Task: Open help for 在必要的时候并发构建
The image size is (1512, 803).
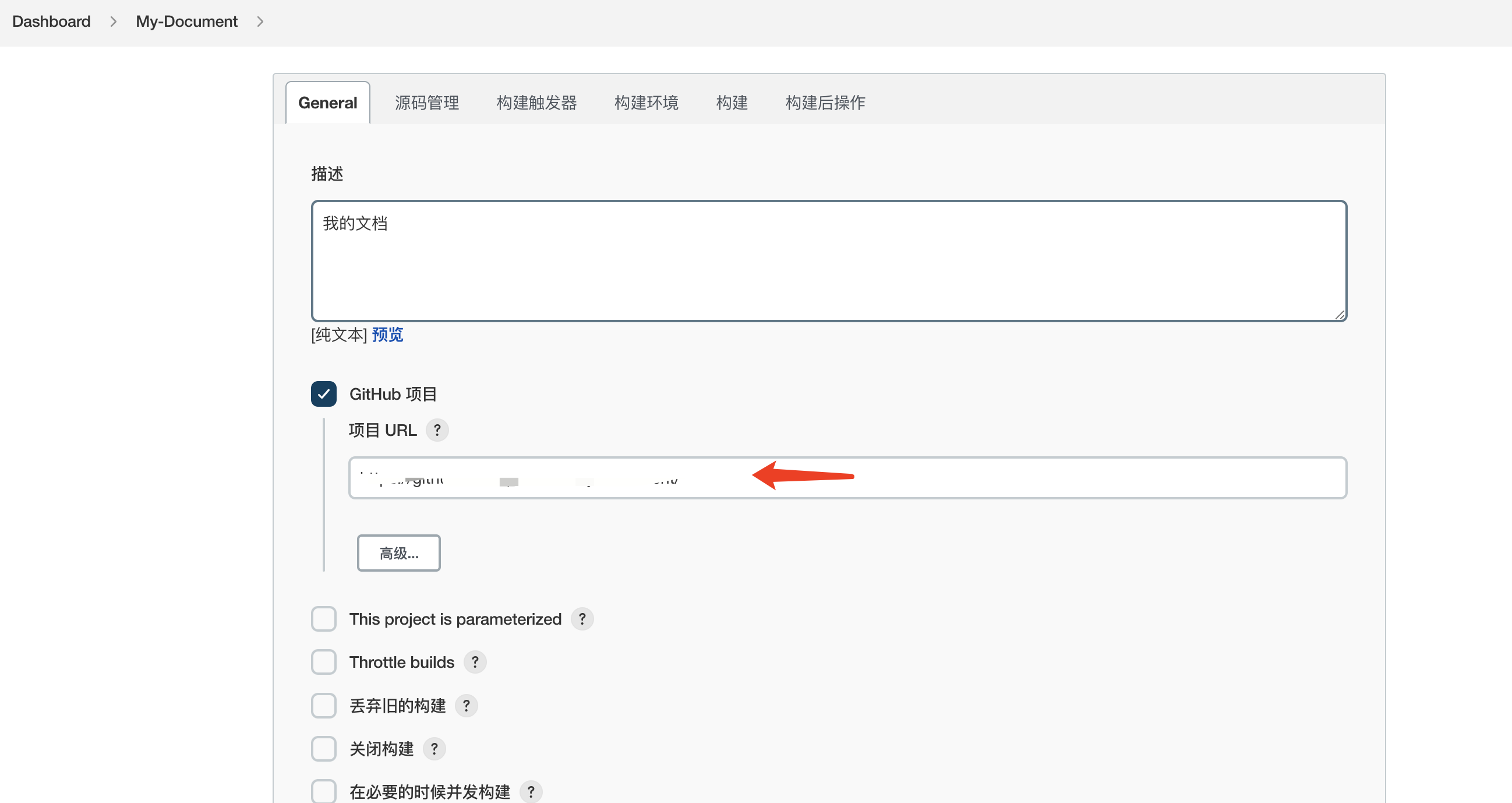Action: (x=531, y=792)
